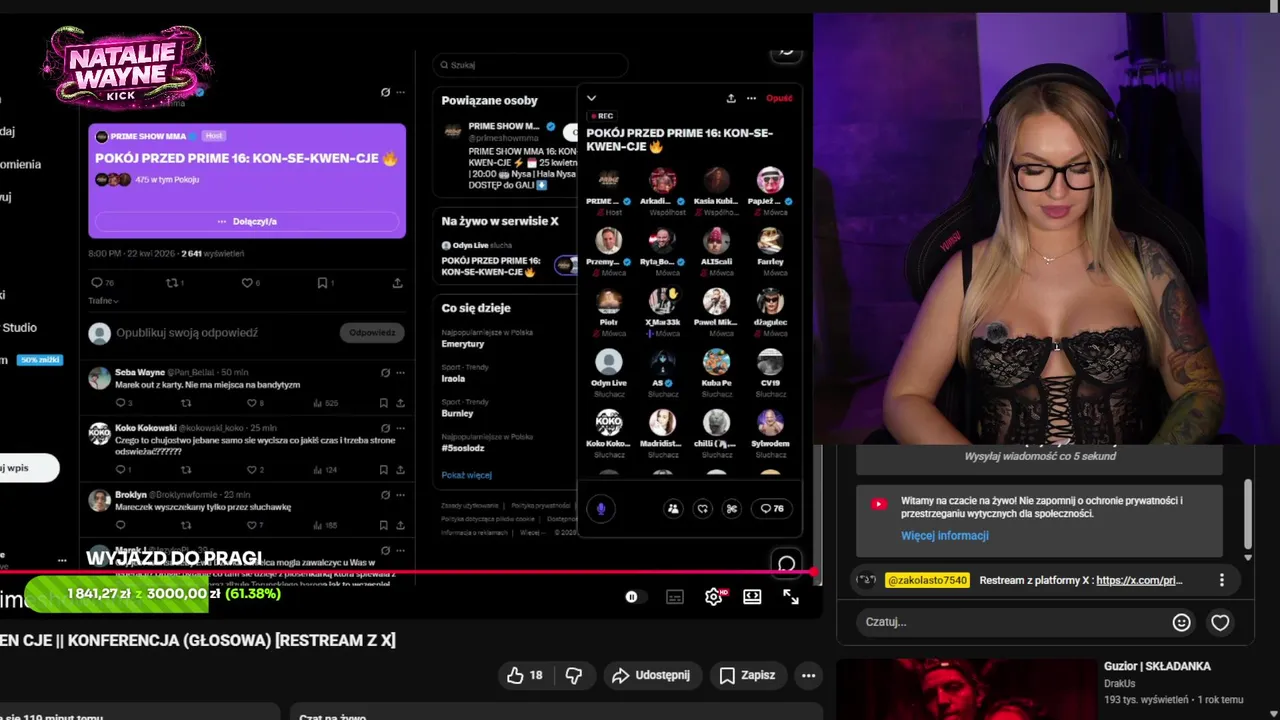Open Guzior | SKŁADANKA video title
Image resolution: width=1280 pixels, height=720 pixels.
click(1157, 666)
